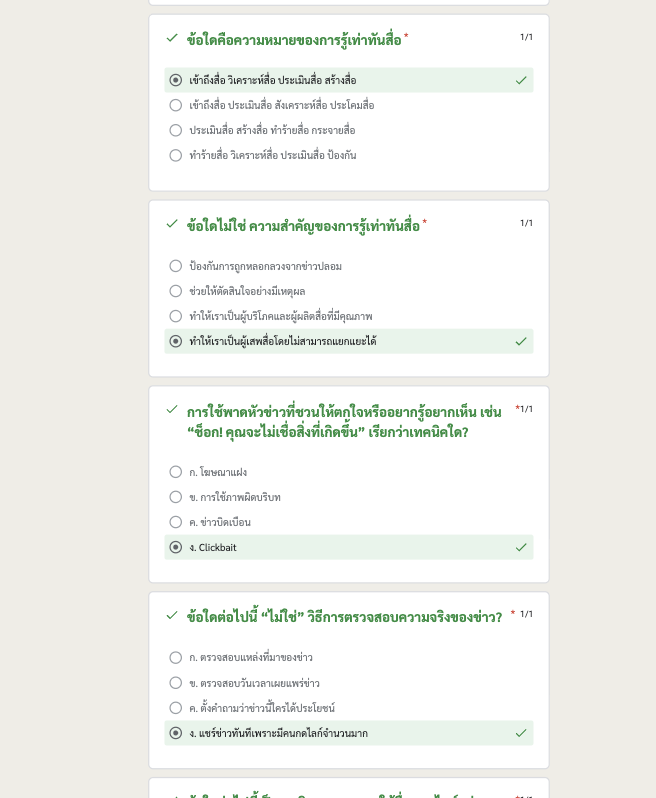The width and height of the screenshot is (656, 798).
Task: Choose the option "ค. ตั้งคำถามว่าข่าวนี้ใครได้ประโยชน์"
Action: click(176, 708)
